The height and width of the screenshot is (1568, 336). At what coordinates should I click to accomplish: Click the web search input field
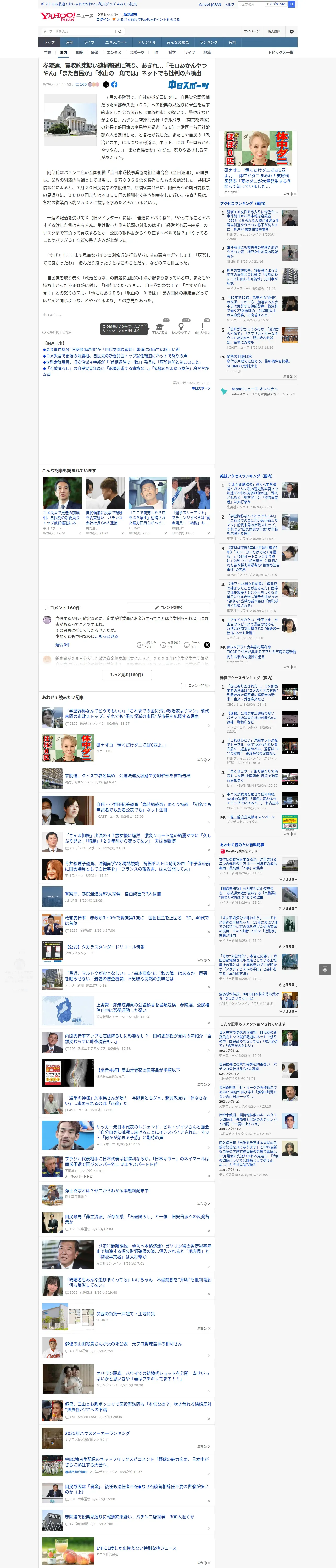point(251,4)
